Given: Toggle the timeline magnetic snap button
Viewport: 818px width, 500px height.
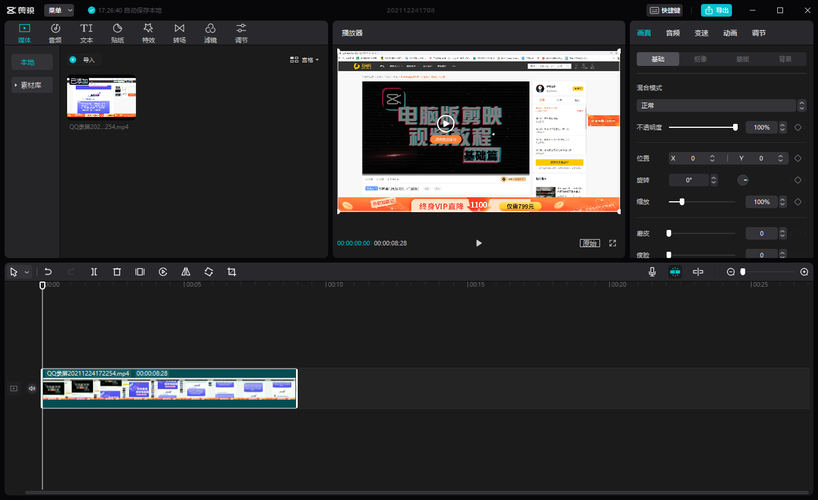Looking at the screenshot, I should (x=675, y=272).
